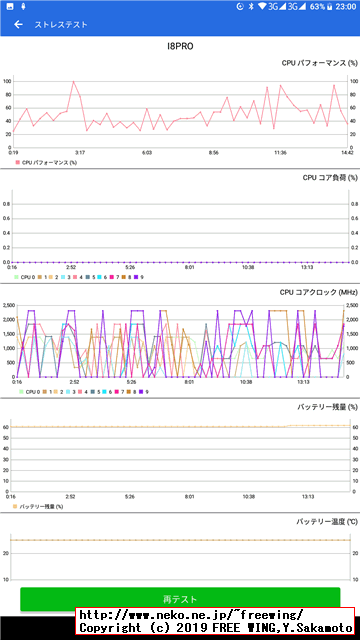This screenshot has width=360, height=640.
Task: Tap the 0:19 time label on performance chart
Action: [13, 152]
